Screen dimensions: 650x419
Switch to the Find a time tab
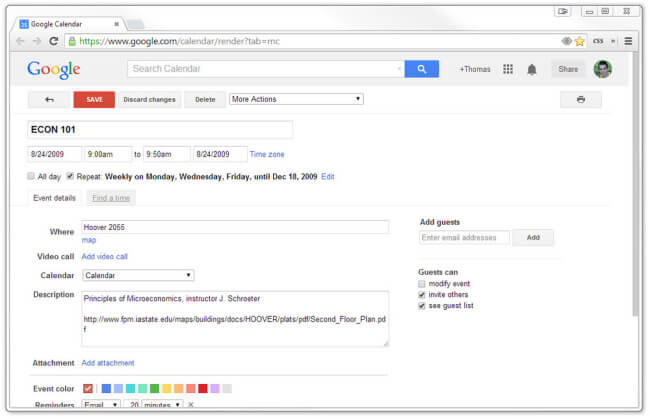[x=111, y=198]
